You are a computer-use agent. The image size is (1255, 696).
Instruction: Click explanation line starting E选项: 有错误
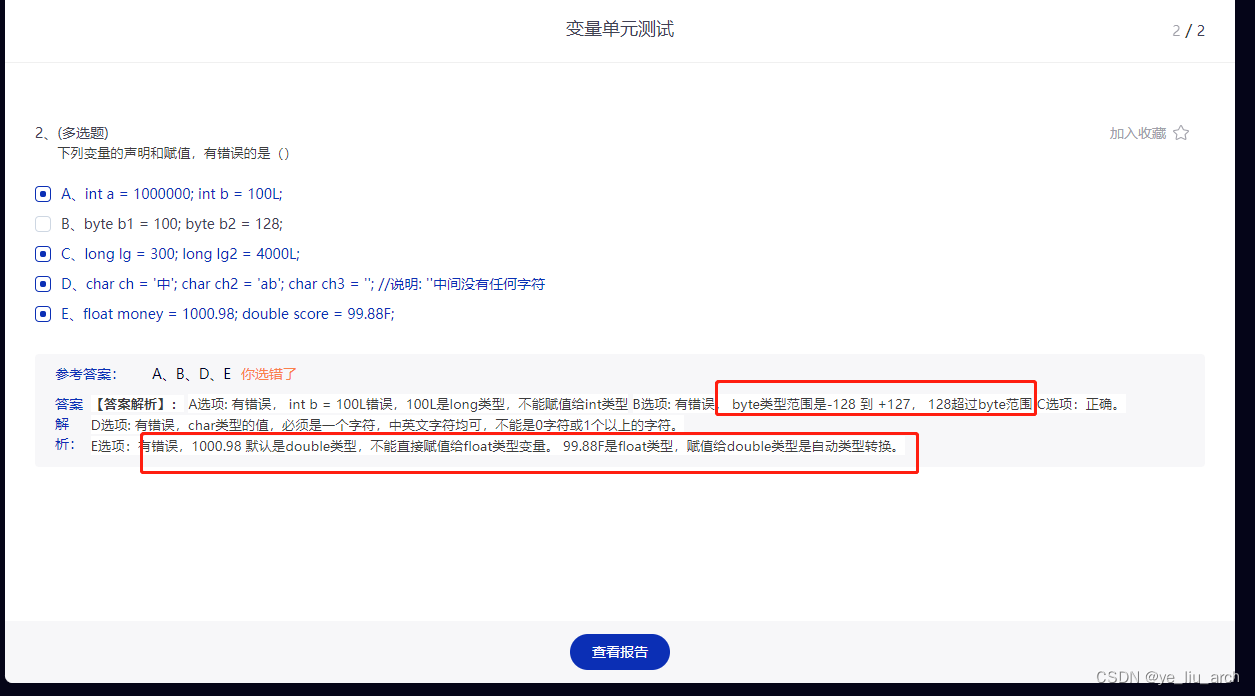[498, 446]
